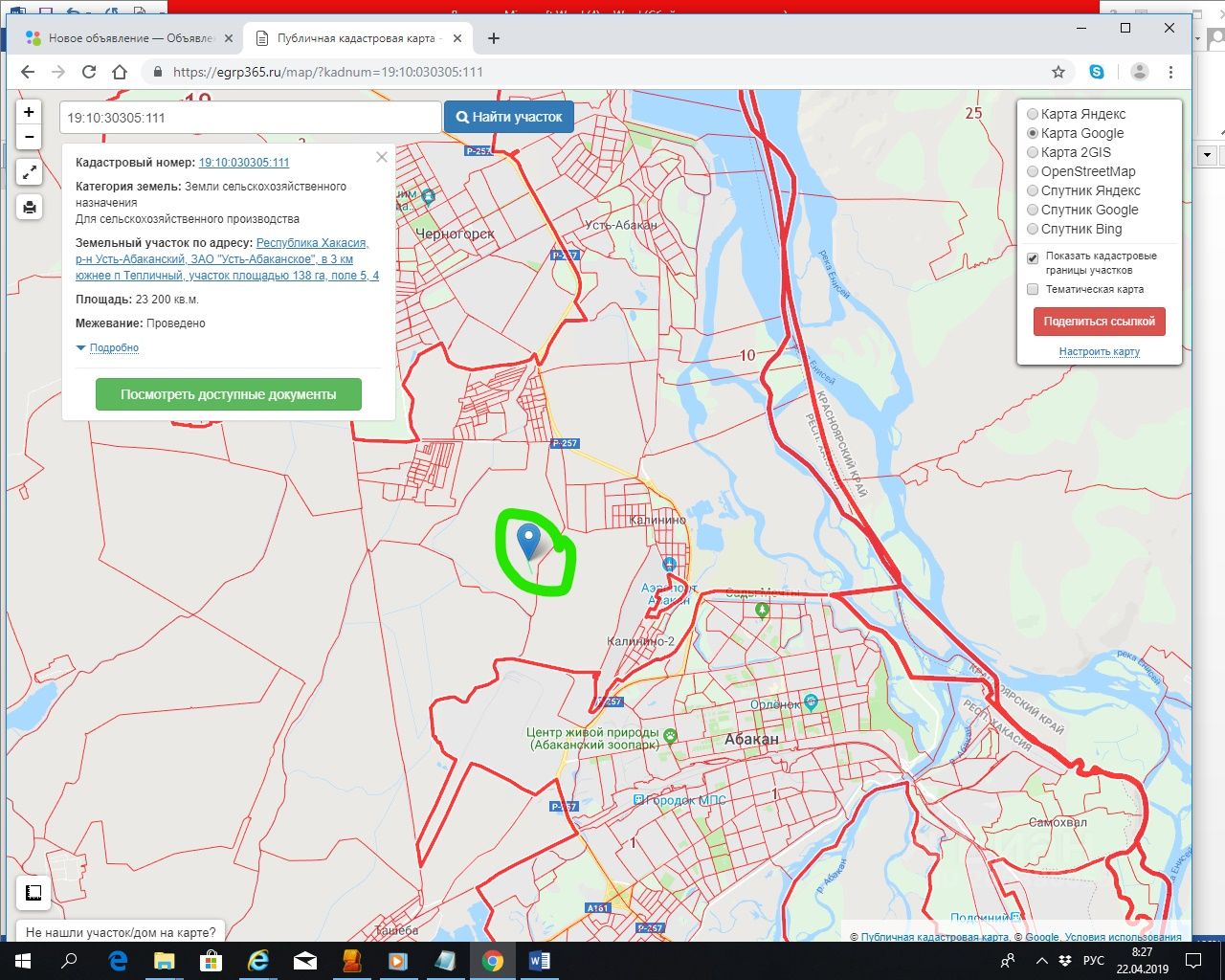Open Word from the taskbar
Viewport: 1225px width, 980px height.
click(x=540, y=961)
